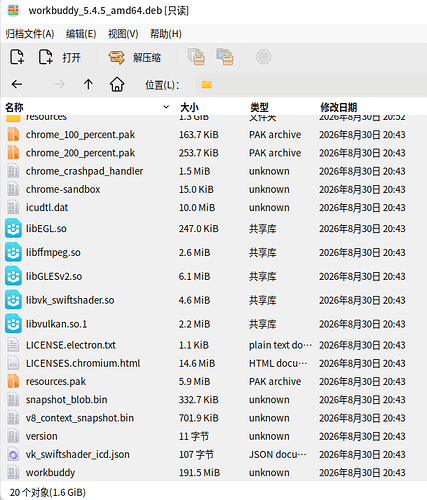Go back with the left arrow

point(17,84)
